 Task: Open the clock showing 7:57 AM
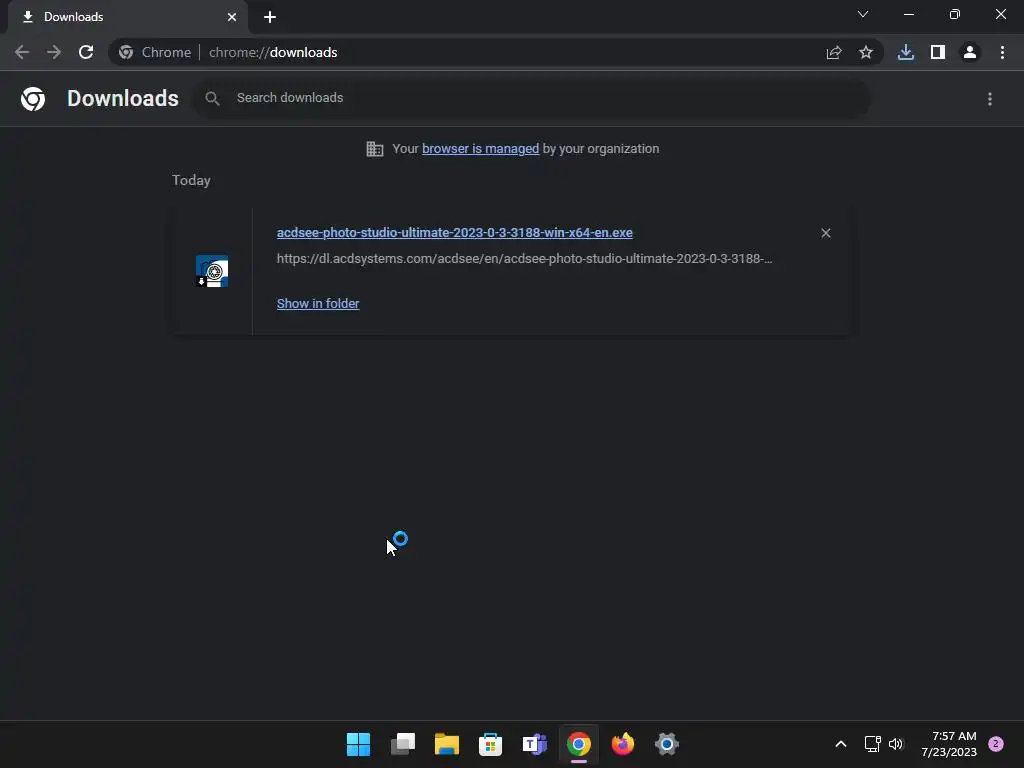[x=948, y=744]
